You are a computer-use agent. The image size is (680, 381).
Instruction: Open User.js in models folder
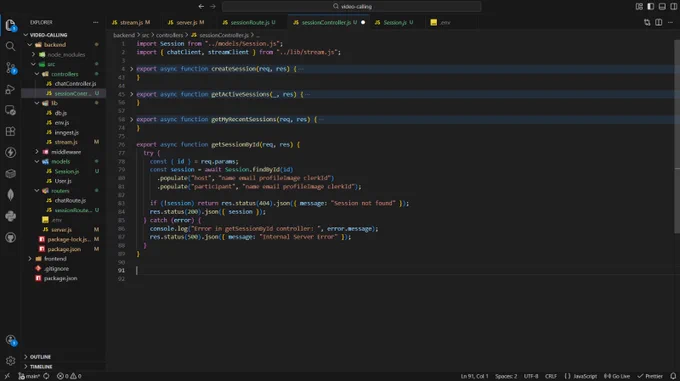pyautogui.click(x=63, y=181)
